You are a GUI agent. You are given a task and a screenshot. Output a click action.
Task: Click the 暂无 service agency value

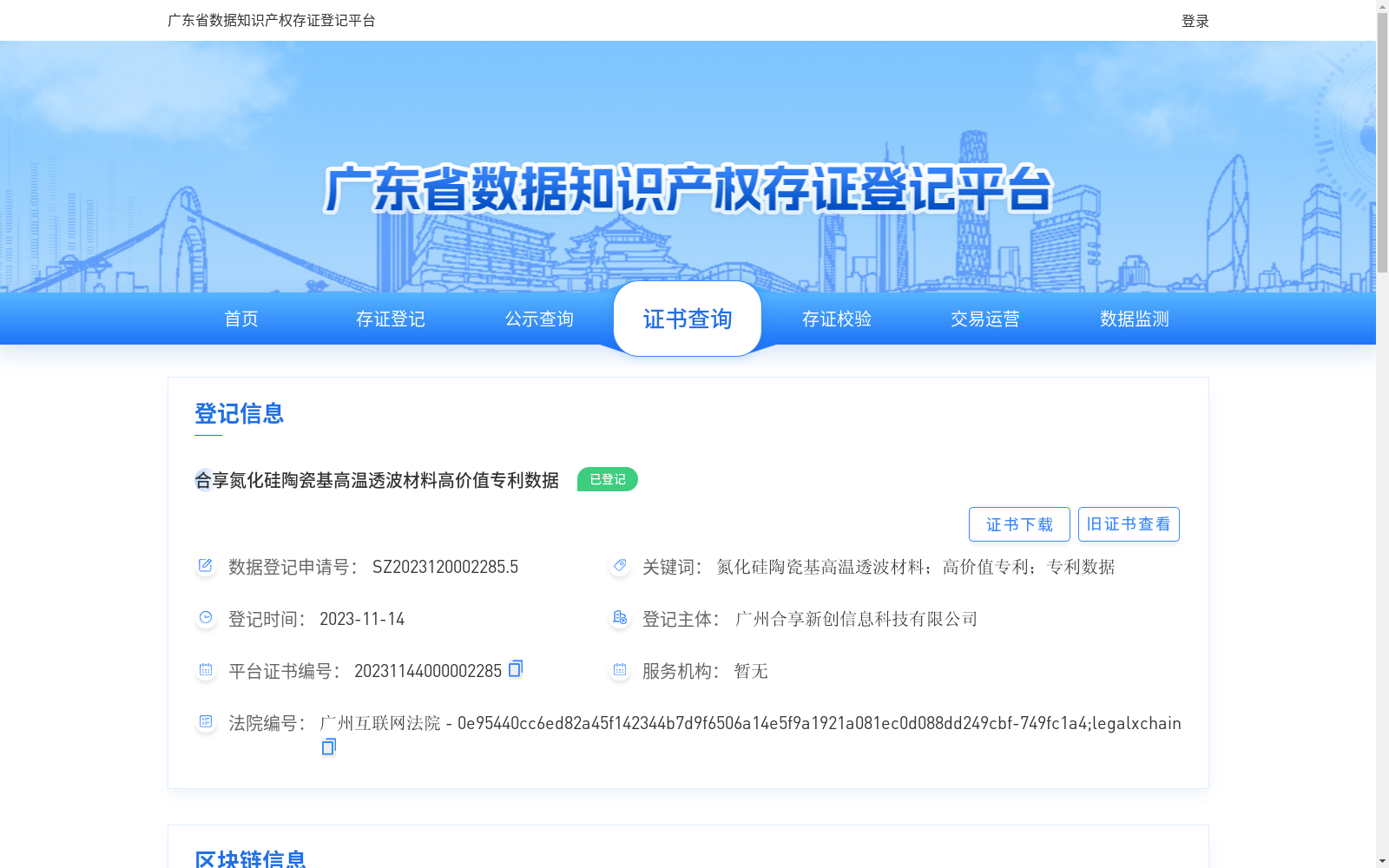[x=751, y=671]
